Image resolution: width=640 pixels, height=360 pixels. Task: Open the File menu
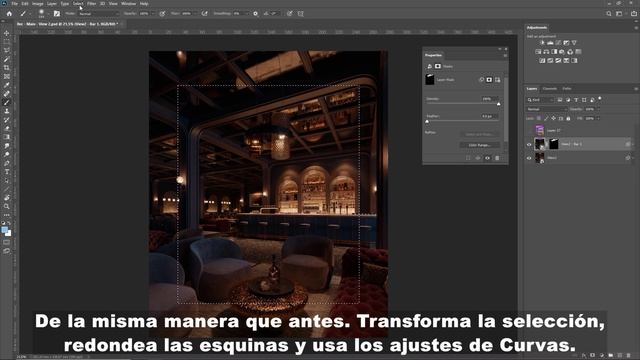coord(15,4)
